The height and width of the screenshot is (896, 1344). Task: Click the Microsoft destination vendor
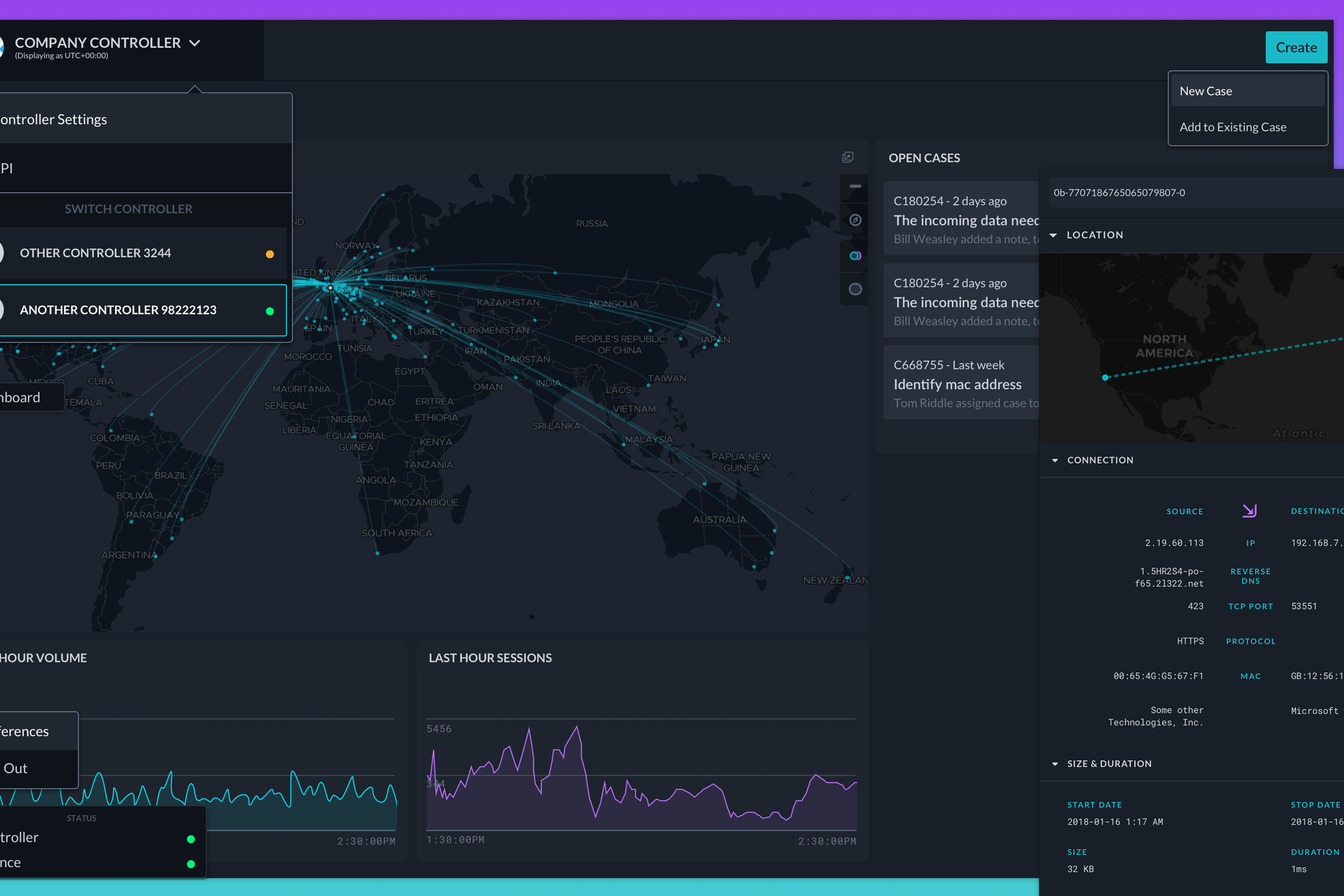(x=1314, y=711)
